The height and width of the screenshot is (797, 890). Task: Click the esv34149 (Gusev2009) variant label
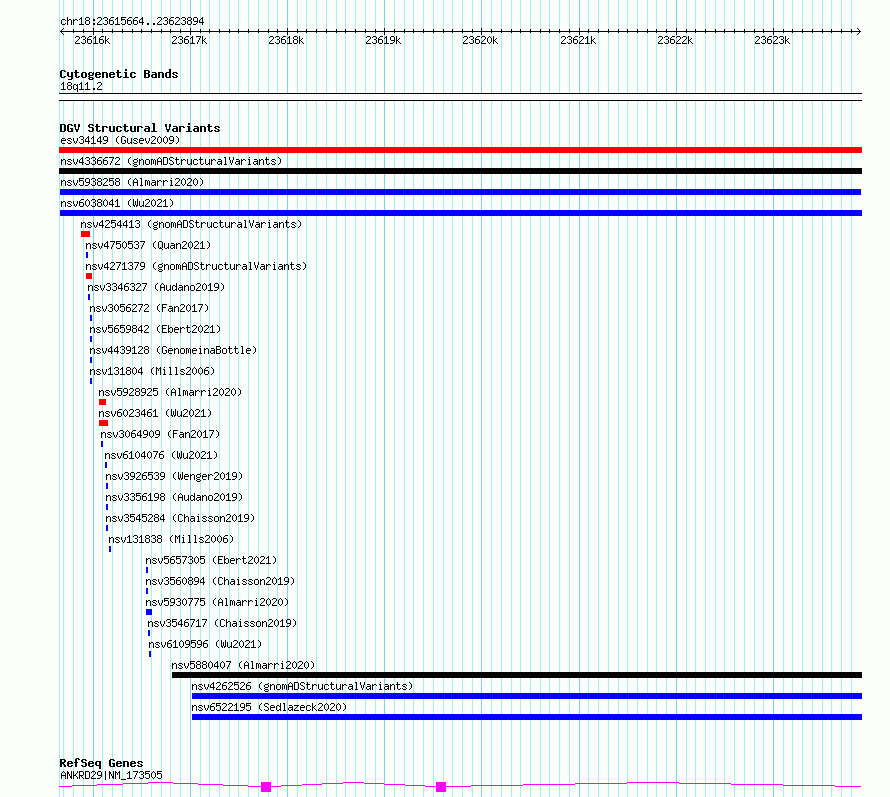point(120,140)
